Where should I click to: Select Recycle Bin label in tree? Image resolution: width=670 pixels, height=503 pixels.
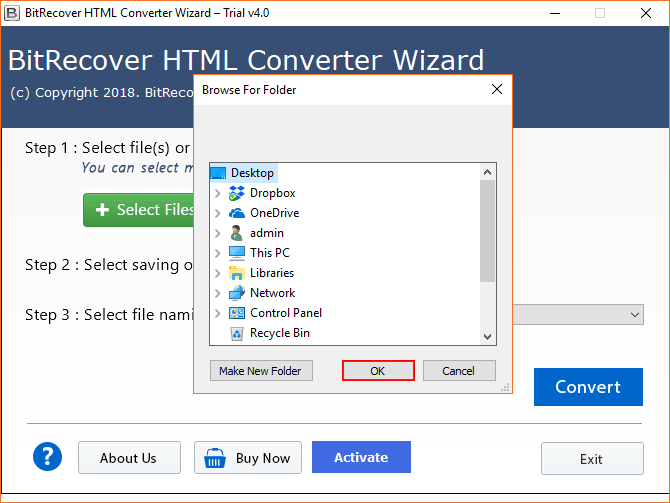(x=280, y=333)
